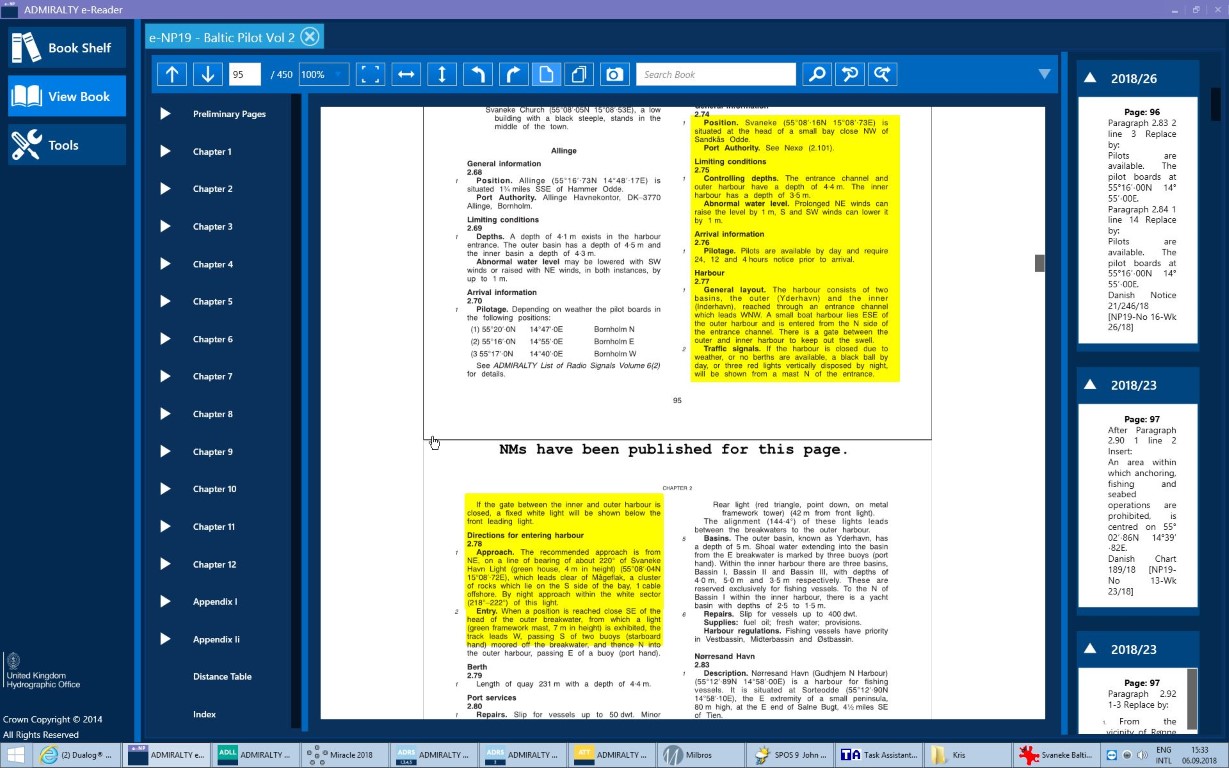Viewport: 1229px width, 768px height.
Task: Expand Preliminary Pages in the contents tree
Action: tap(165, 114)
